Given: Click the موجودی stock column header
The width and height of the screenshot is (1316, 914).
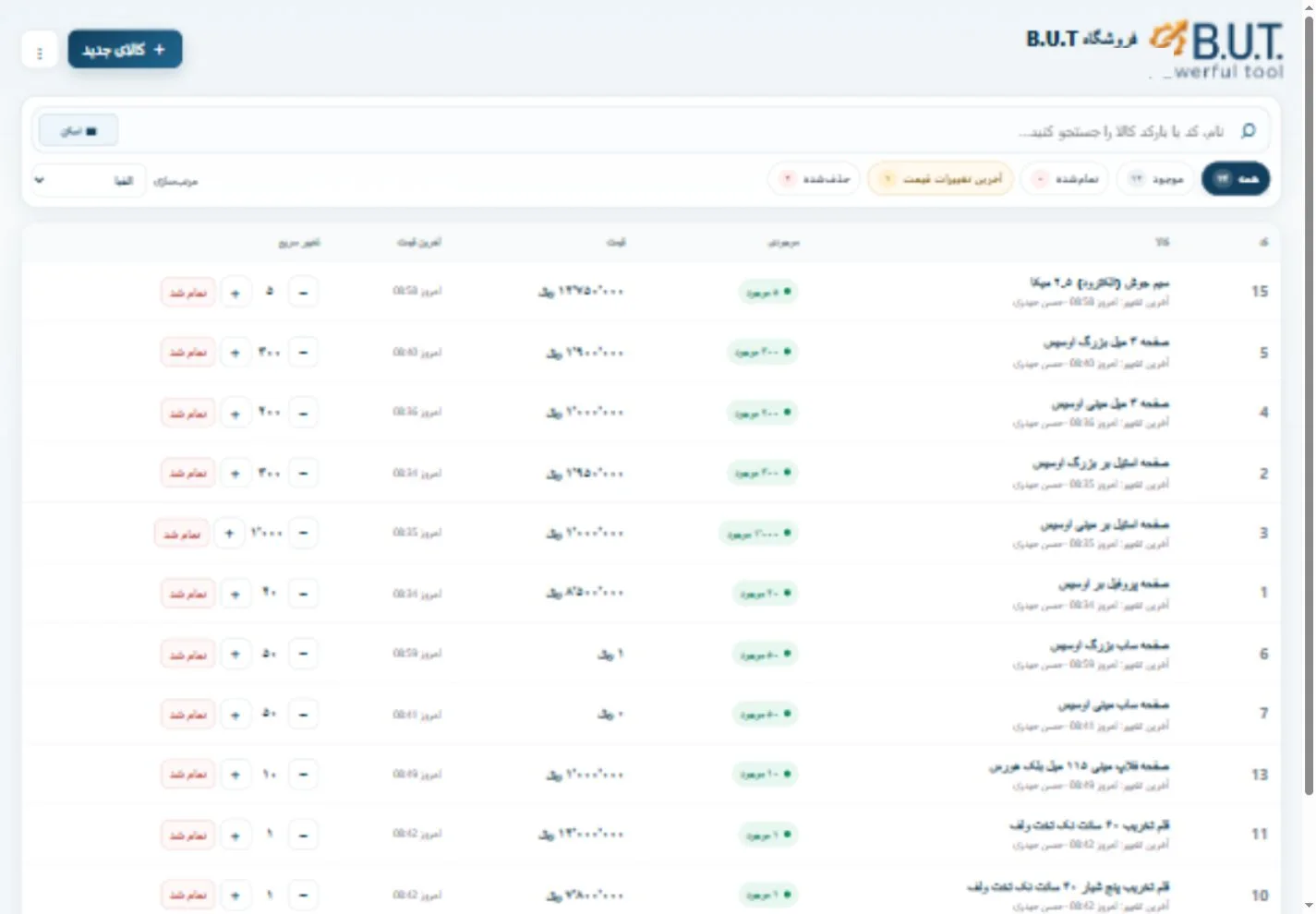Looking at the screenshot, I should pyautogui.click(x=783, y=243).
